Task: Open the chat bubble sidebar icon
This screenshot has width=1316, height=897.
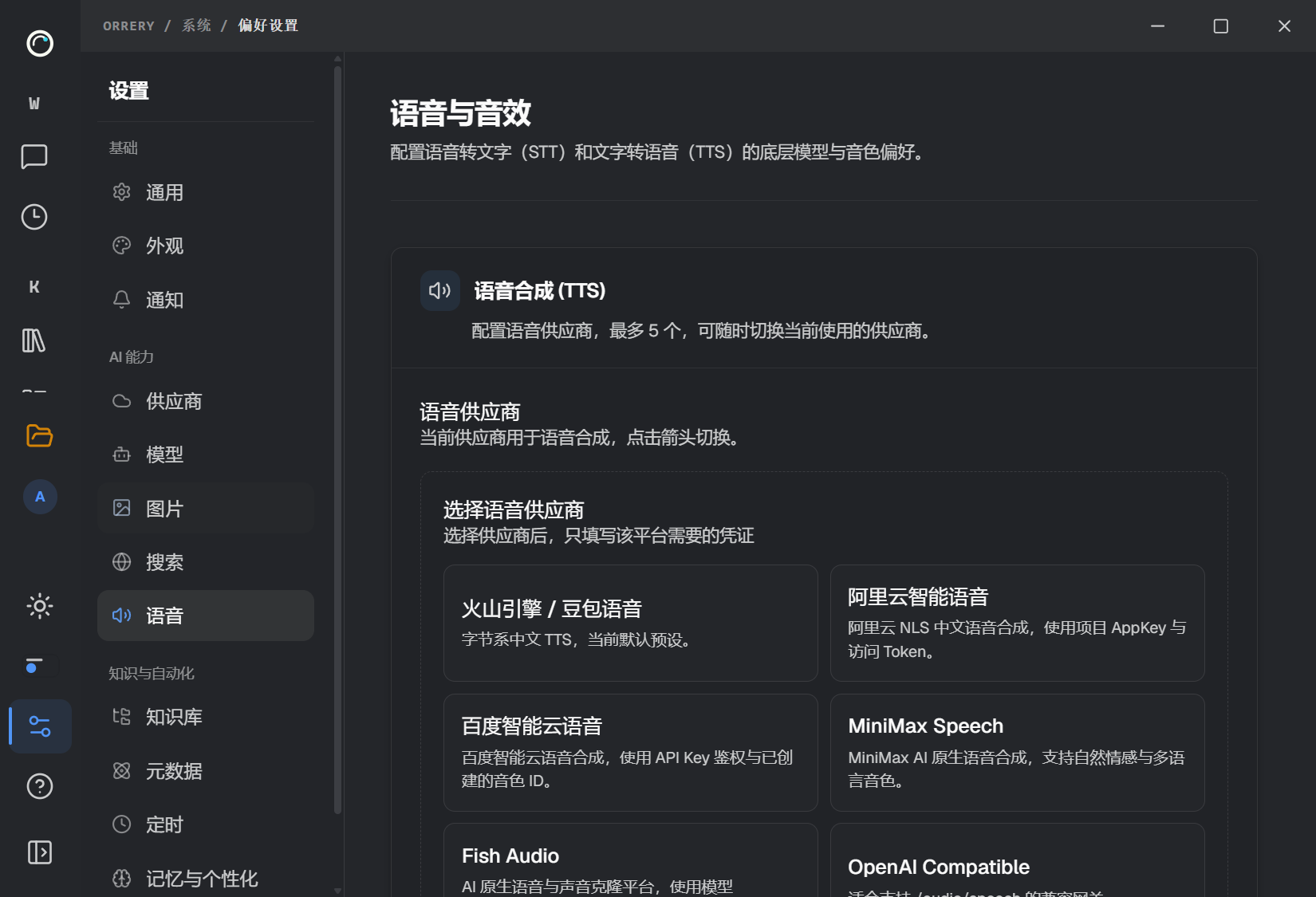Action: [34, 156]
